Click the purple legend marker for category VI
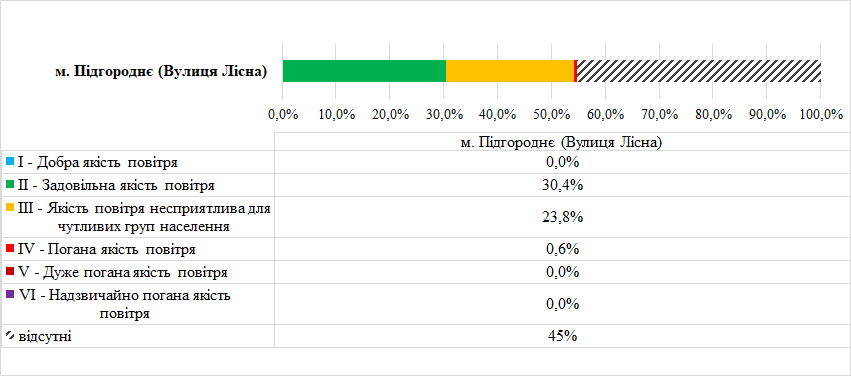This screenshot has height=376, width=851. pos(10,295)
